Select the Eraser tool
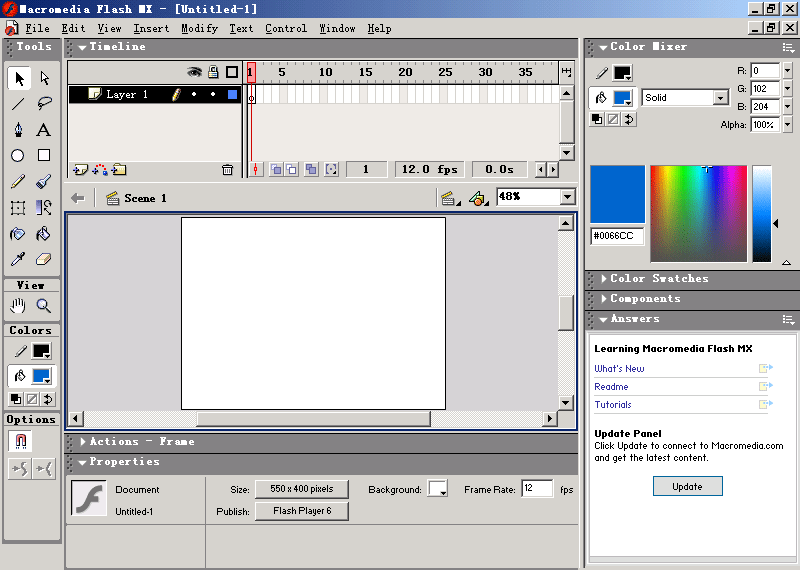The image size is (800, 570). tap(44, 259)
